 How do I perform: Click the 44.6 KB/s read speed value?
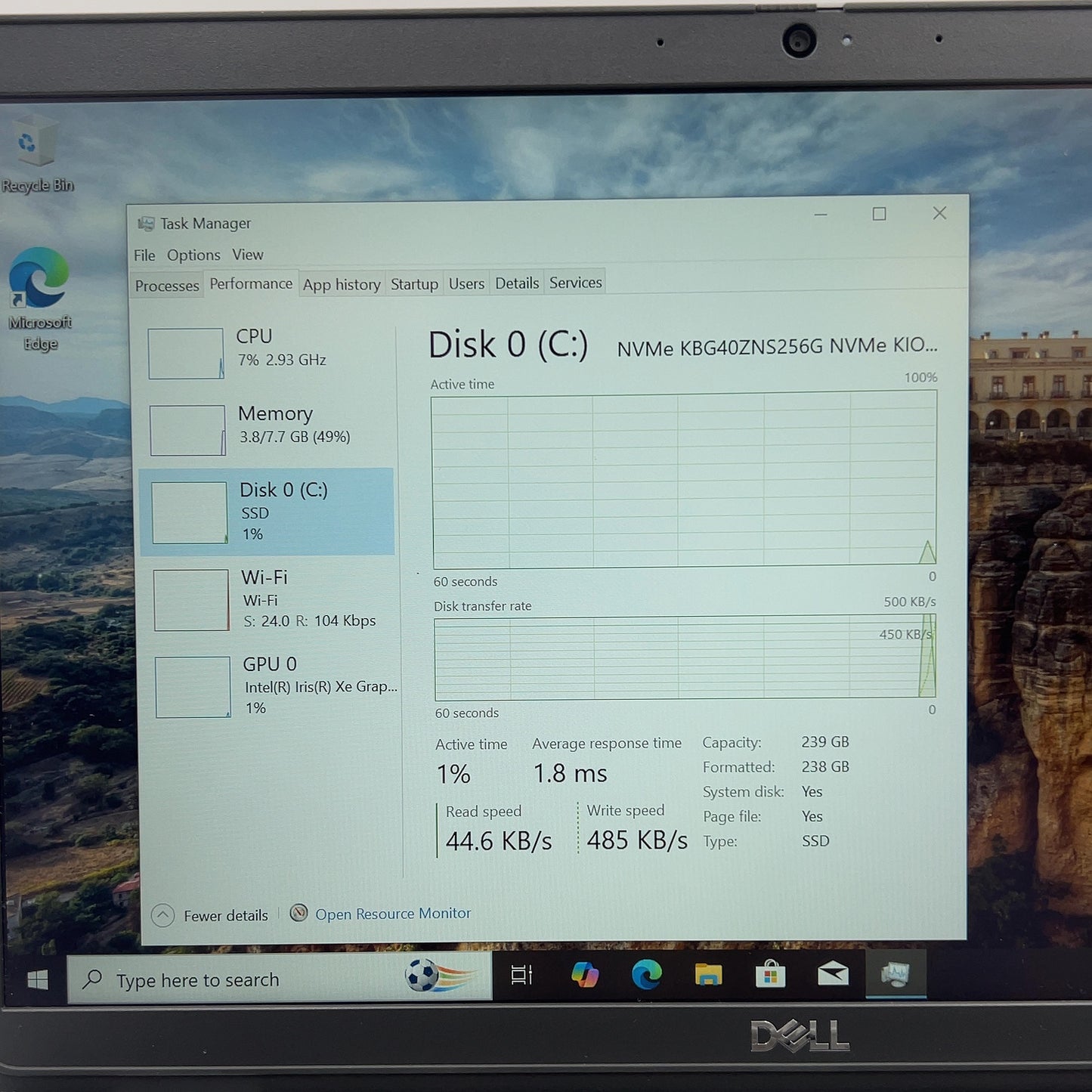(x=499, y=841)
